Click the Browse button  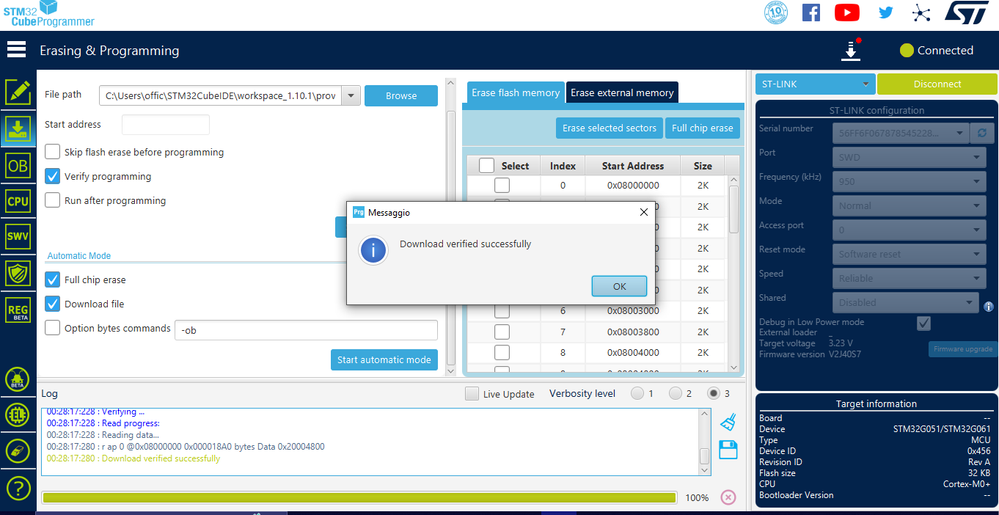pos(401,96)
